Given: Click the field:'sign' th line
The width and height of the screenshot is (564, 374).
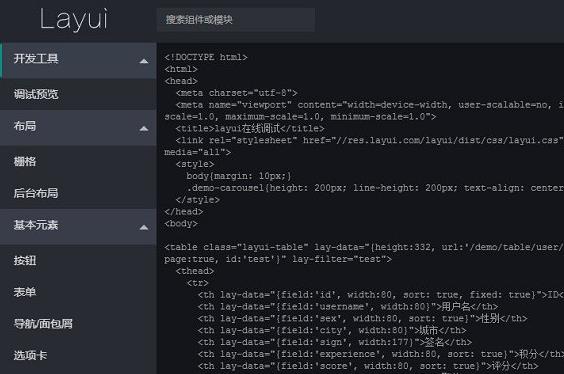Looking at the screenshot, I should [x=335, y=342].
